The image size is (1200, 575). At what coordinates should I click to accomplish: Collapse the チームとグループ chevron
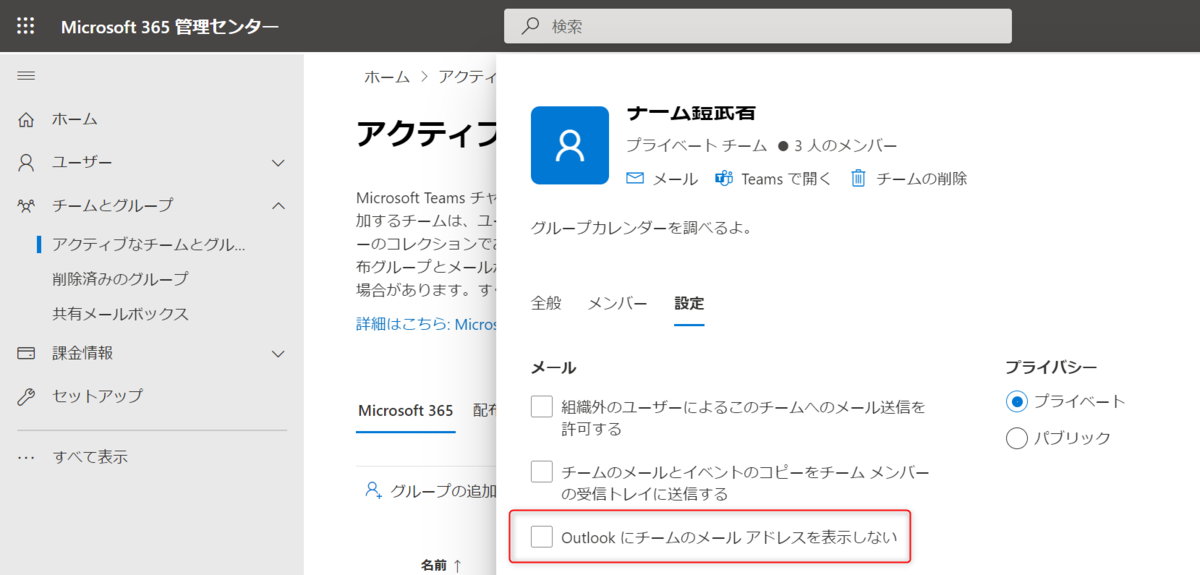pyautogui.click(x=279, y=205)
